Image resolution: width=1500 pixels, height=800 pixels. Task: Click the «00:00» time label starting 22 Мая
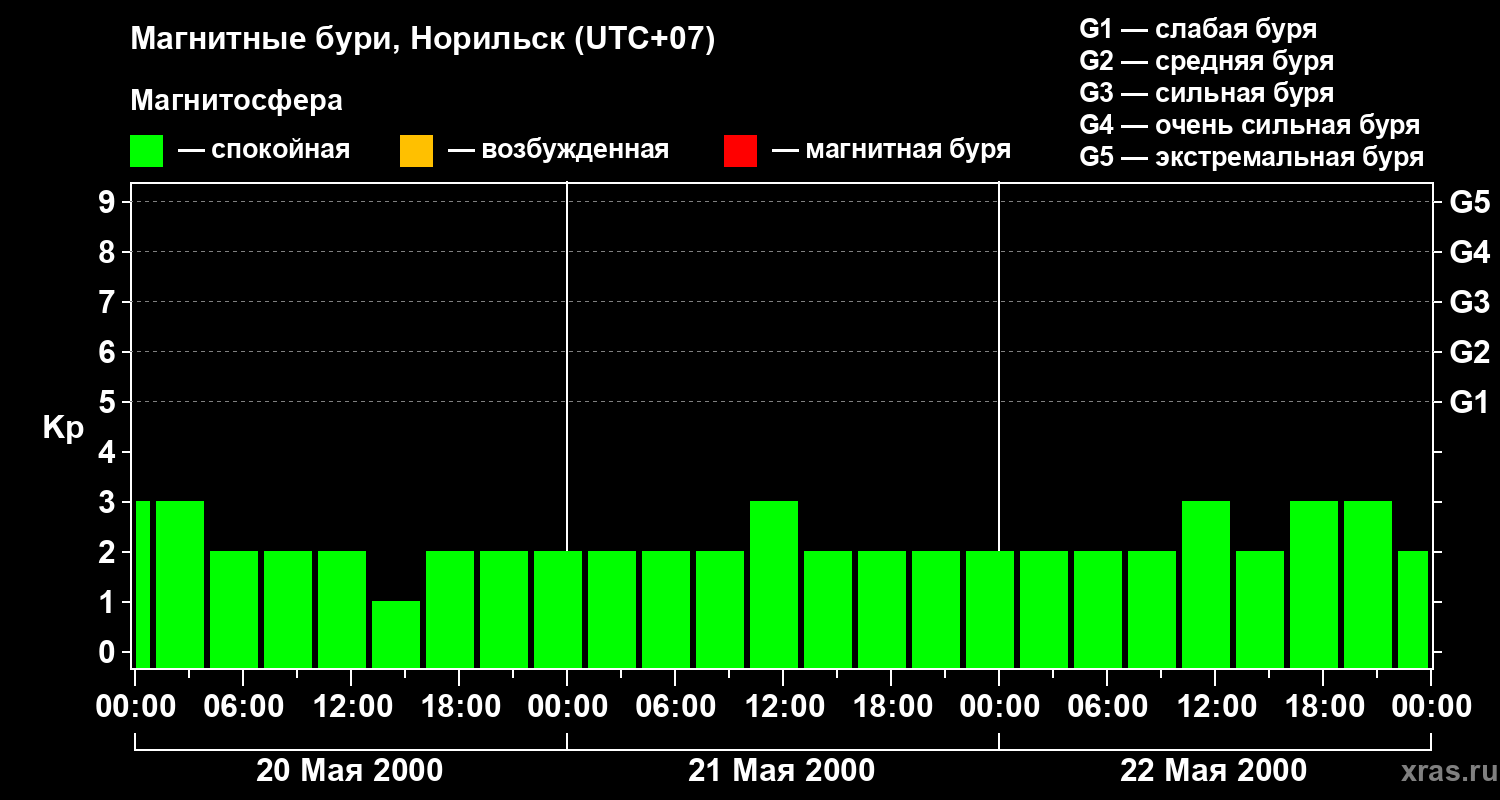point(998,707)
